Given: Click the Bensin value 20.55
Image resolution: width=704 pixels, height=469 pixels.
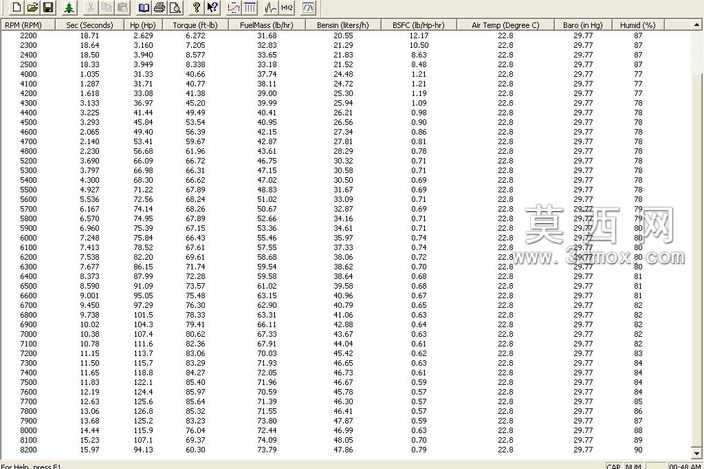Looking at the screenshot, I should pyautogui.click(x=343, y=35).
